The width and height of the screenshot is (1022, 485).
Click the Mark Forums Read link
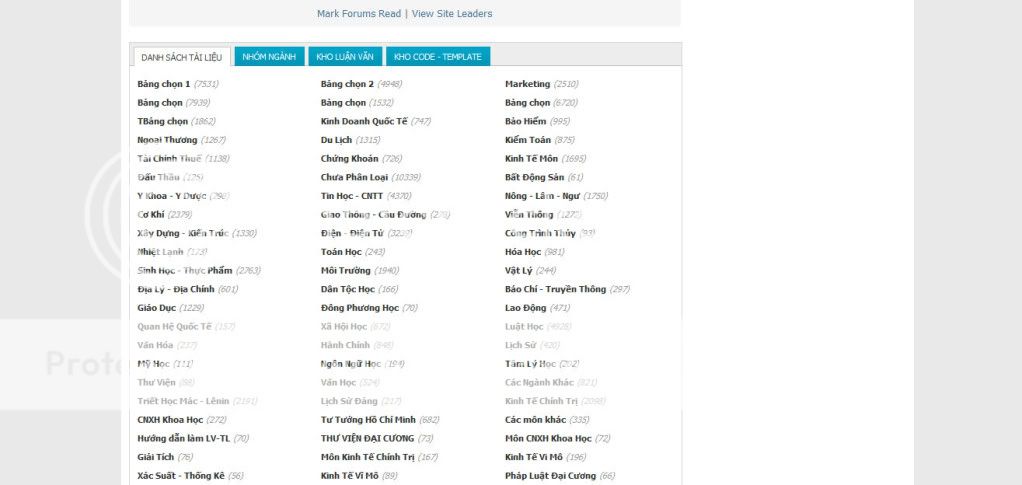pyautogui.click(x=358, y=14)
